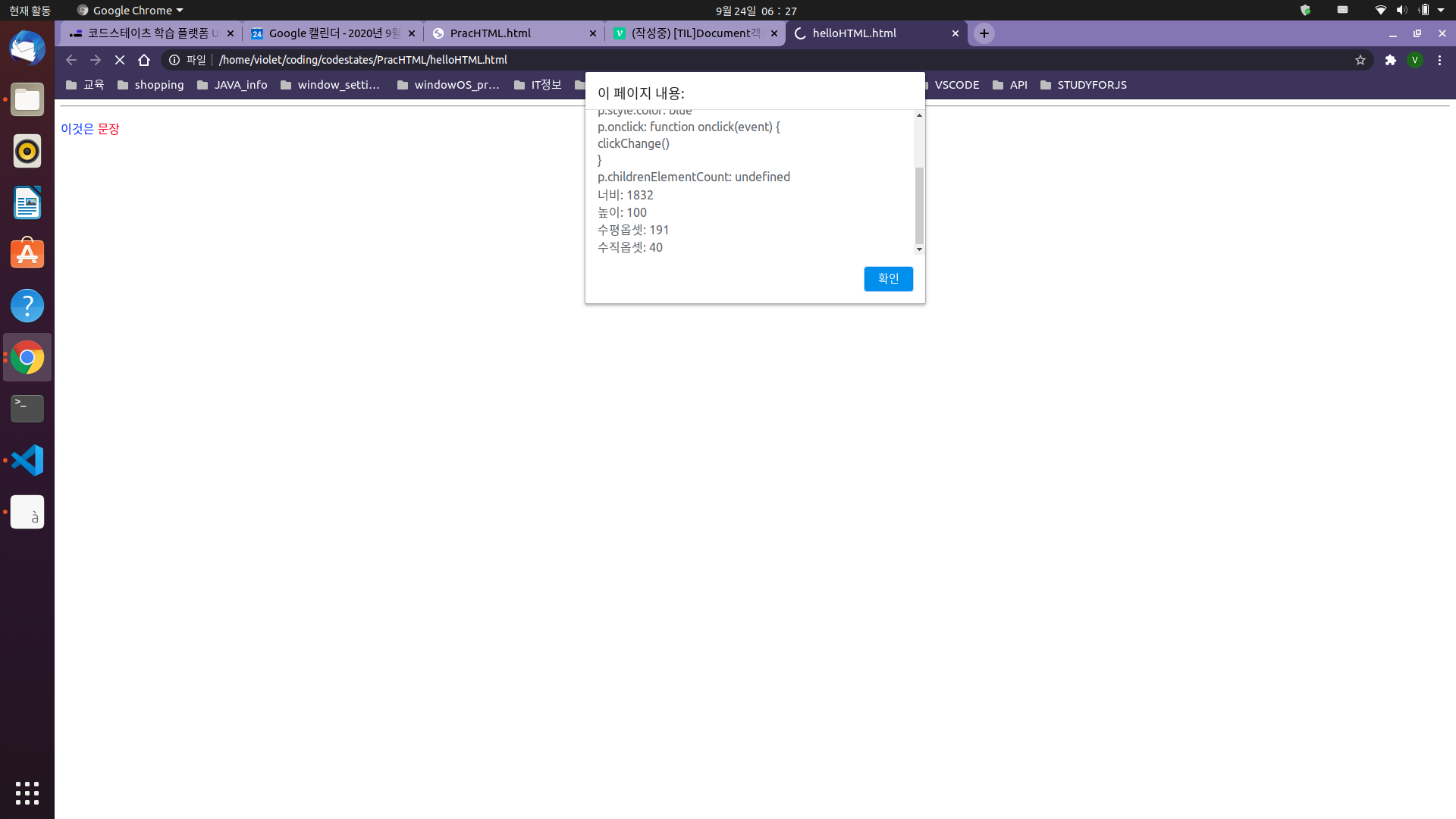Open the STUDYFORJS bookmark folder

(1083, 85)
